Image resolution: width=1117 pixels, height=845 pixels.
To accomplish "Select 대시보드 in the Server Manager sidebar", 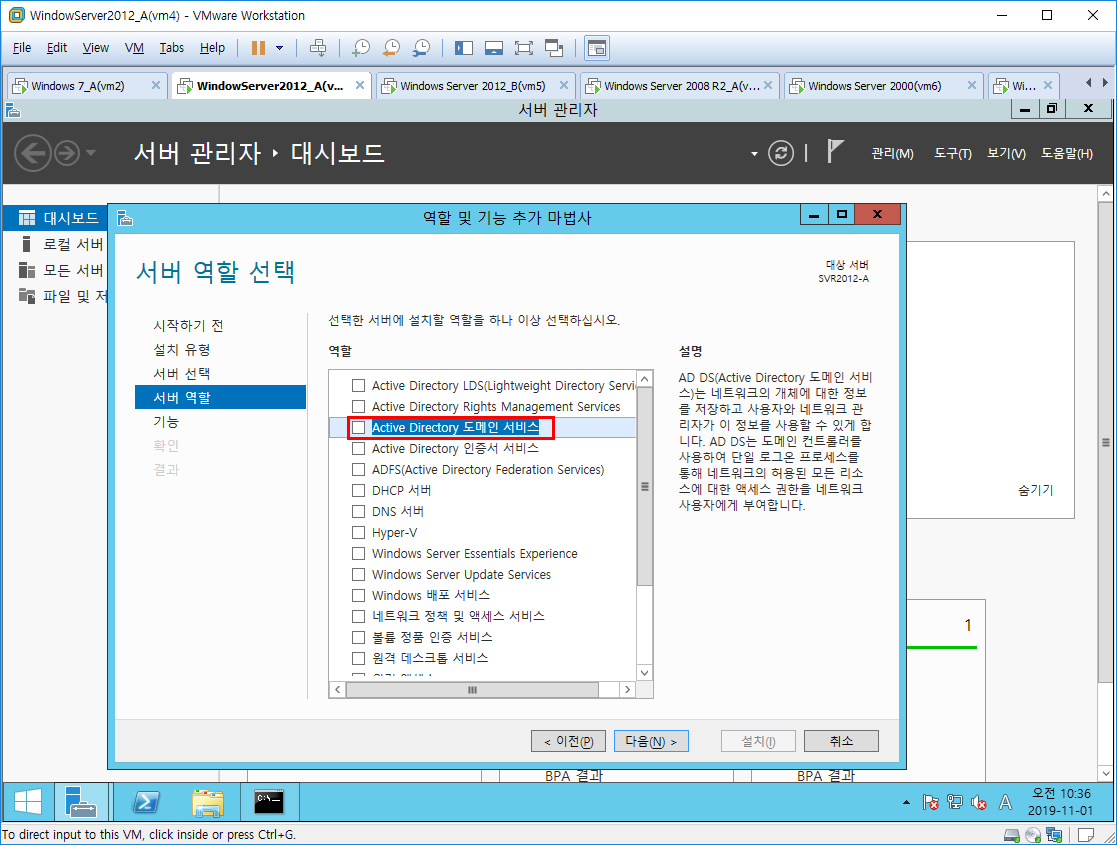I will [x=56, y=218].
